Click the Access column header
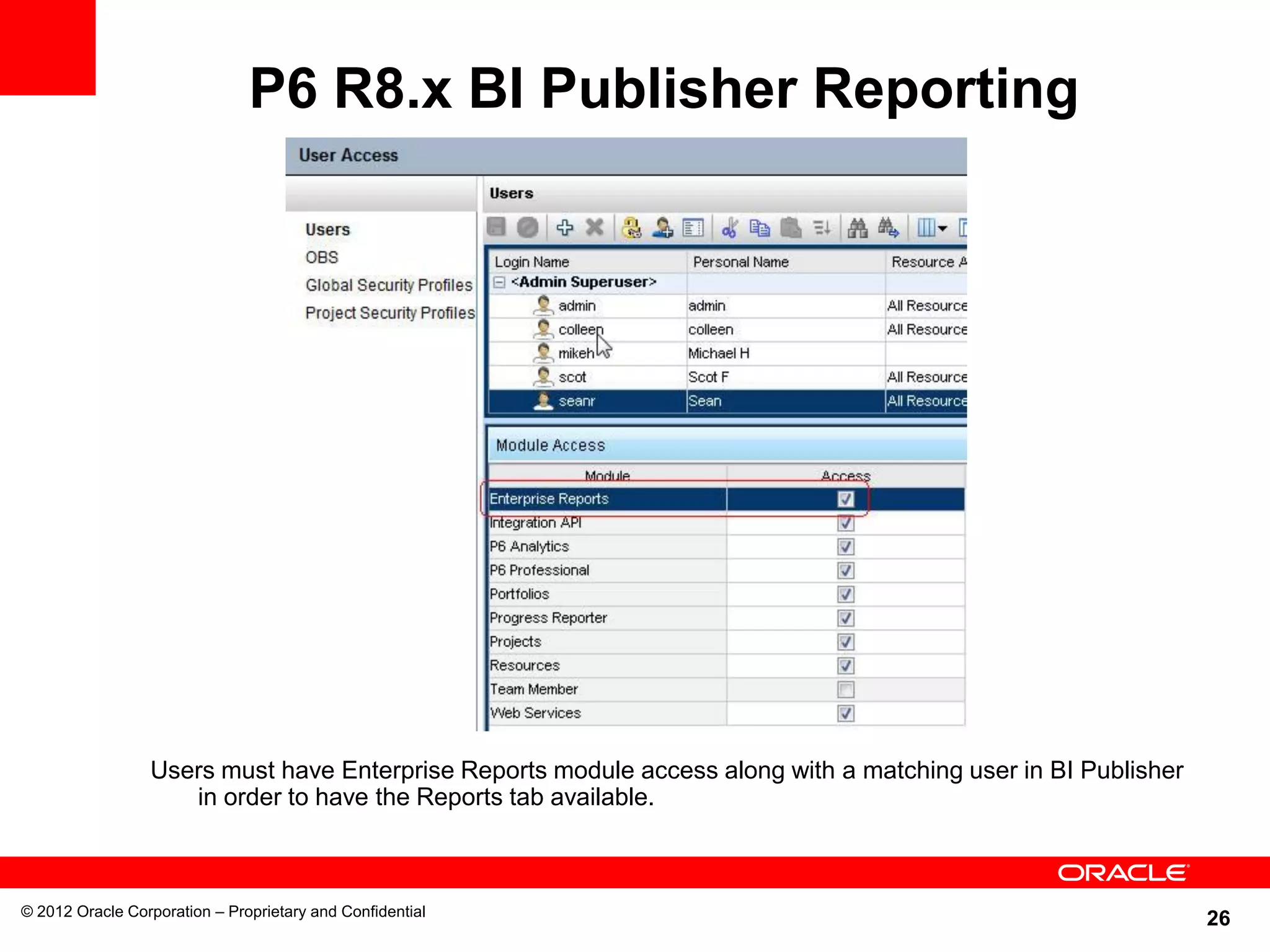The image size is (1270, 952). [x=846, y=475]
